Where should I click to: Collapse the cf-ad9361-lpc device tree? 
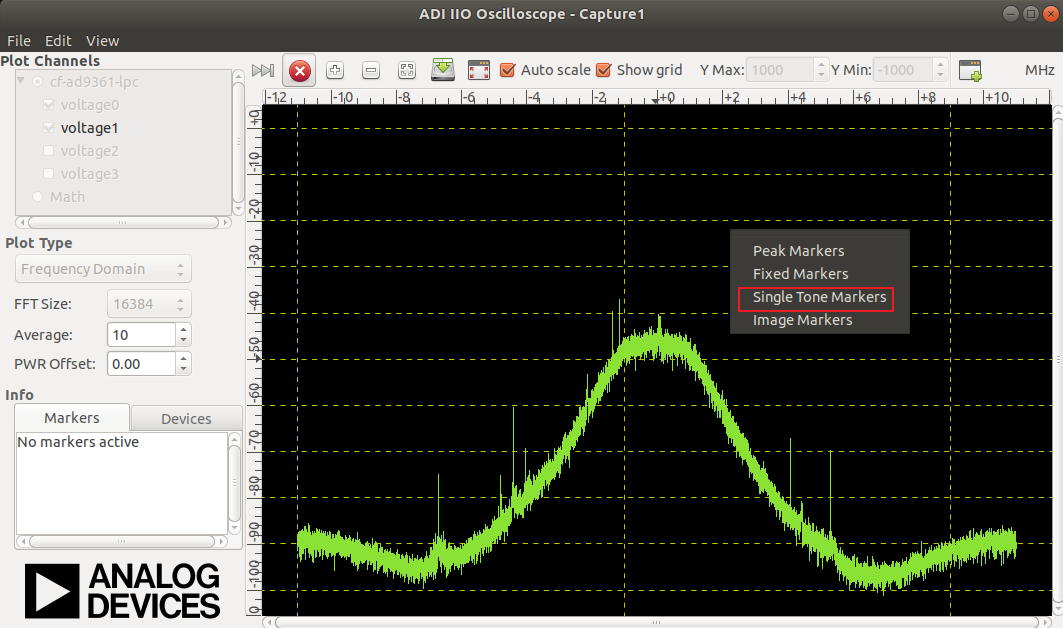pyautogui.click(x=23, y=81)
